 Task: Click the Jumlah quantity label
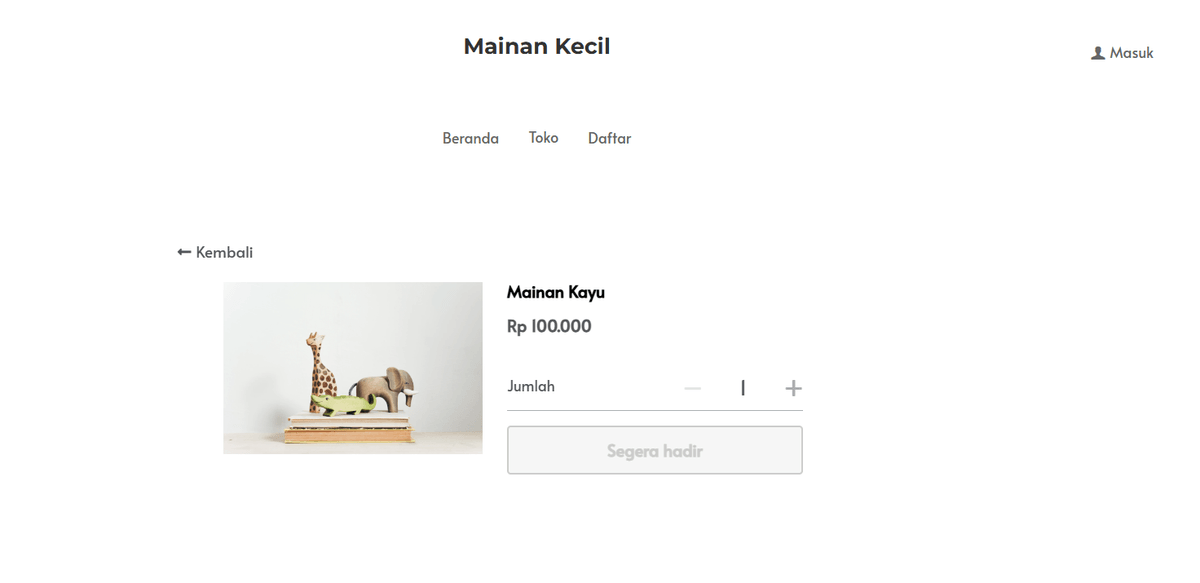click(x=530, y=386)
